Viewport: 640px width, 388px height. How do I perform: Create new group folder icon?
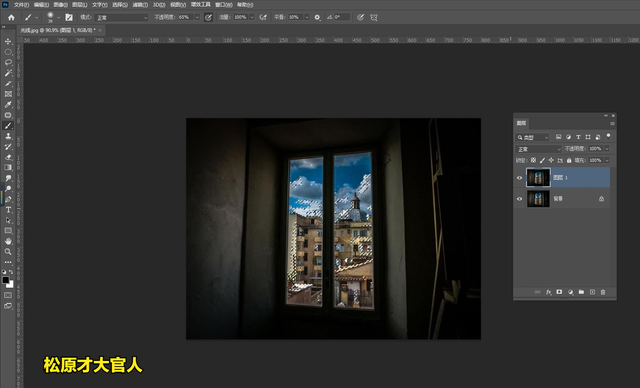pos(581,292)
